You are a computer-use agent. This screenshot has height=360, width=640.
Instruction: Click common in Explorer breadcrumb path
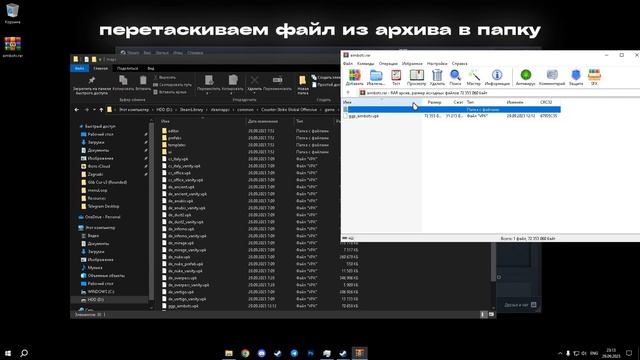coord(245,110)
